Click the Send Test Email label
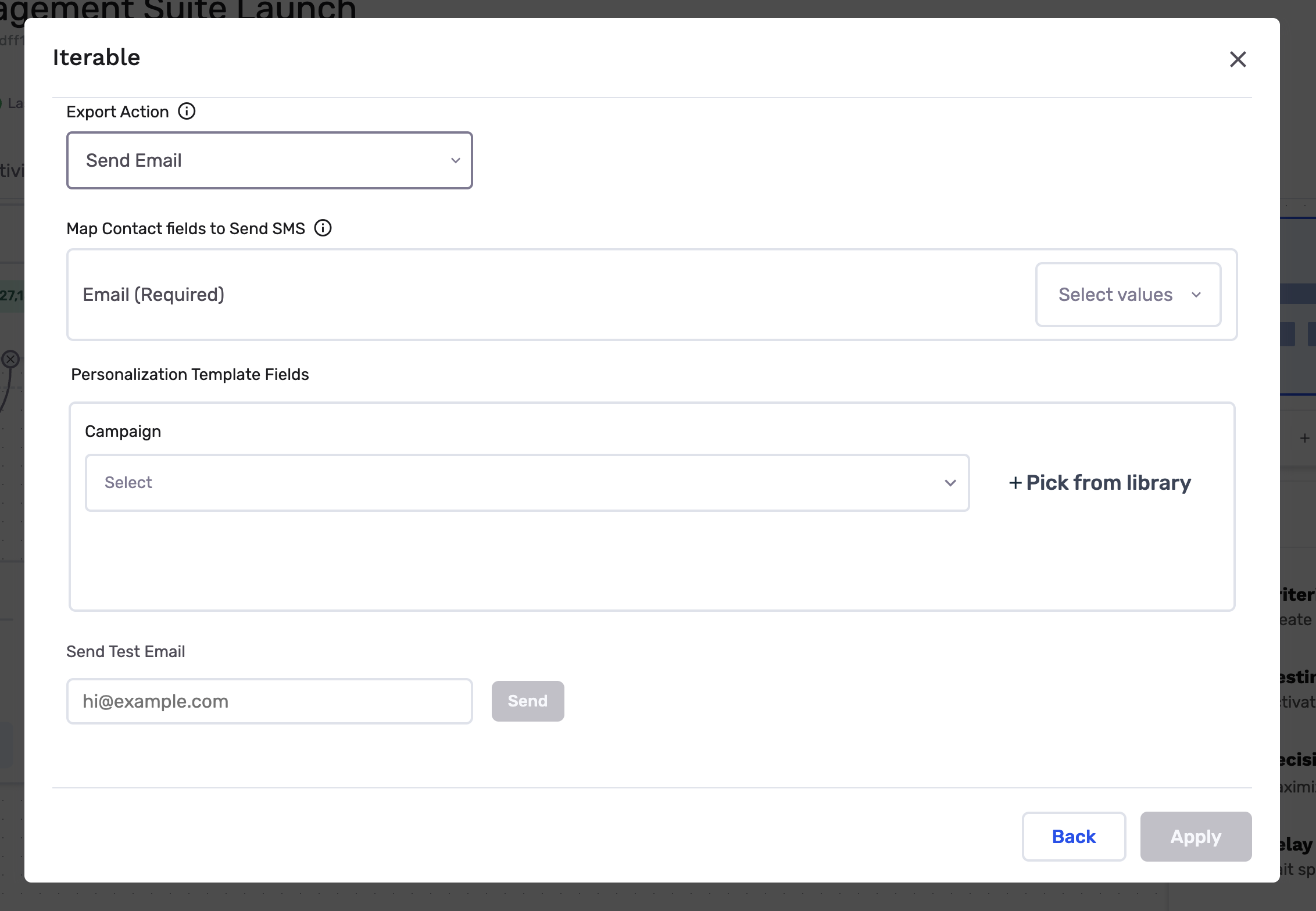Screen dimensions: 1316x911 126,652
